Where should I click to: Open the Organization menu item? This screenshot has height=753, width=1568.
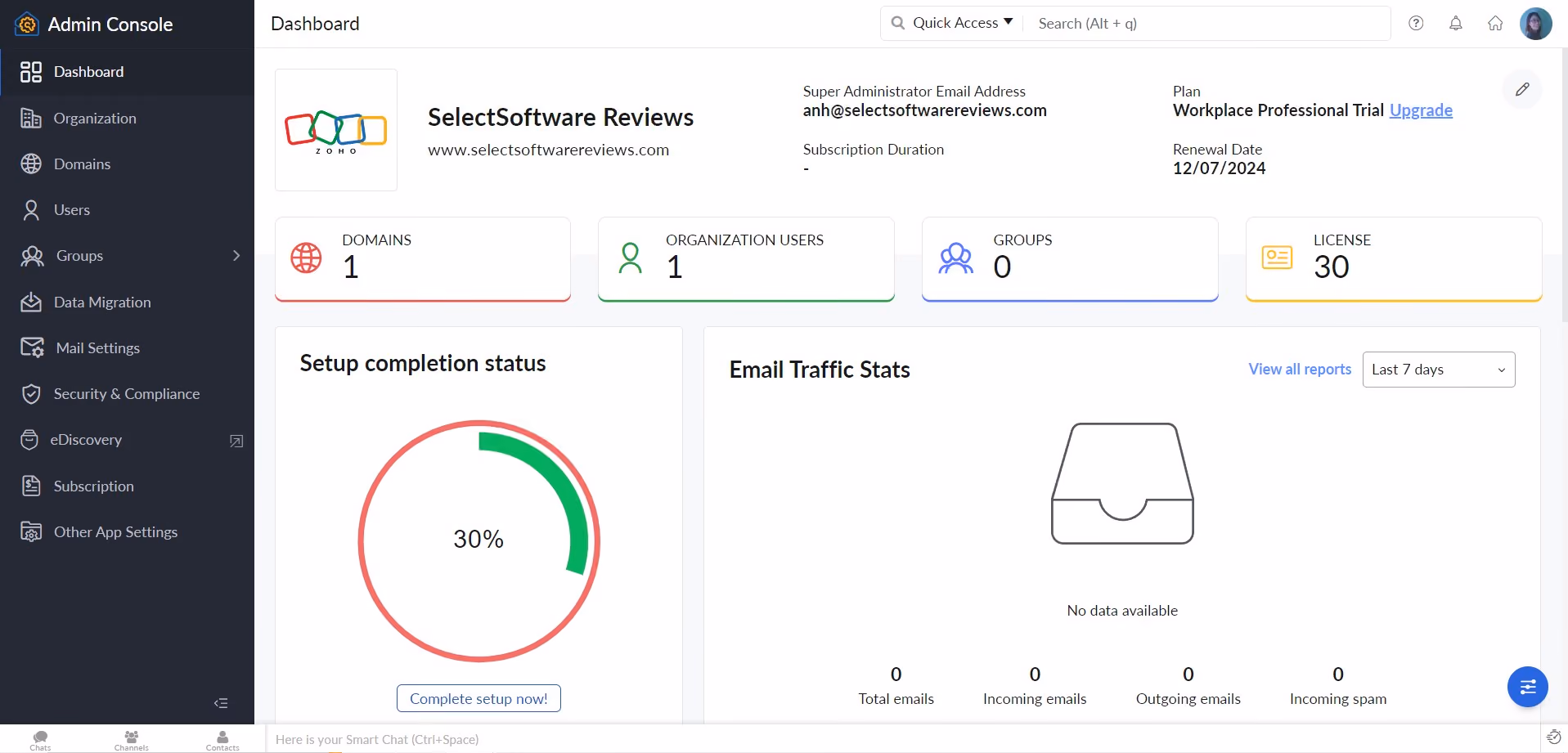(127, 119)
